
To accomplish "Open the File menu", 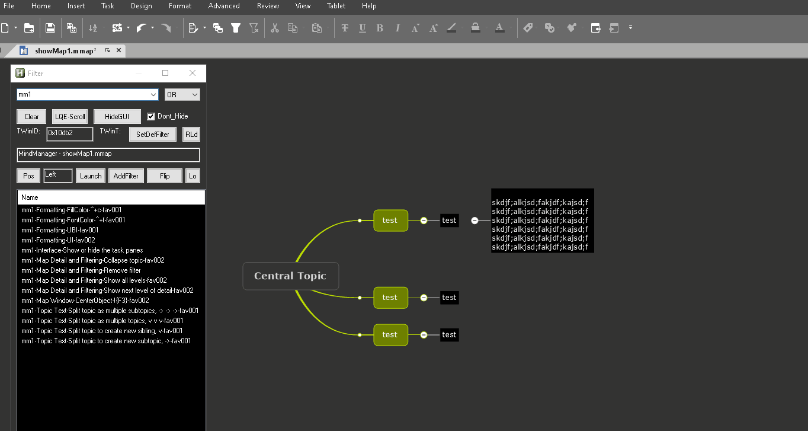I will pyautogui.click(x=9, y=6).
